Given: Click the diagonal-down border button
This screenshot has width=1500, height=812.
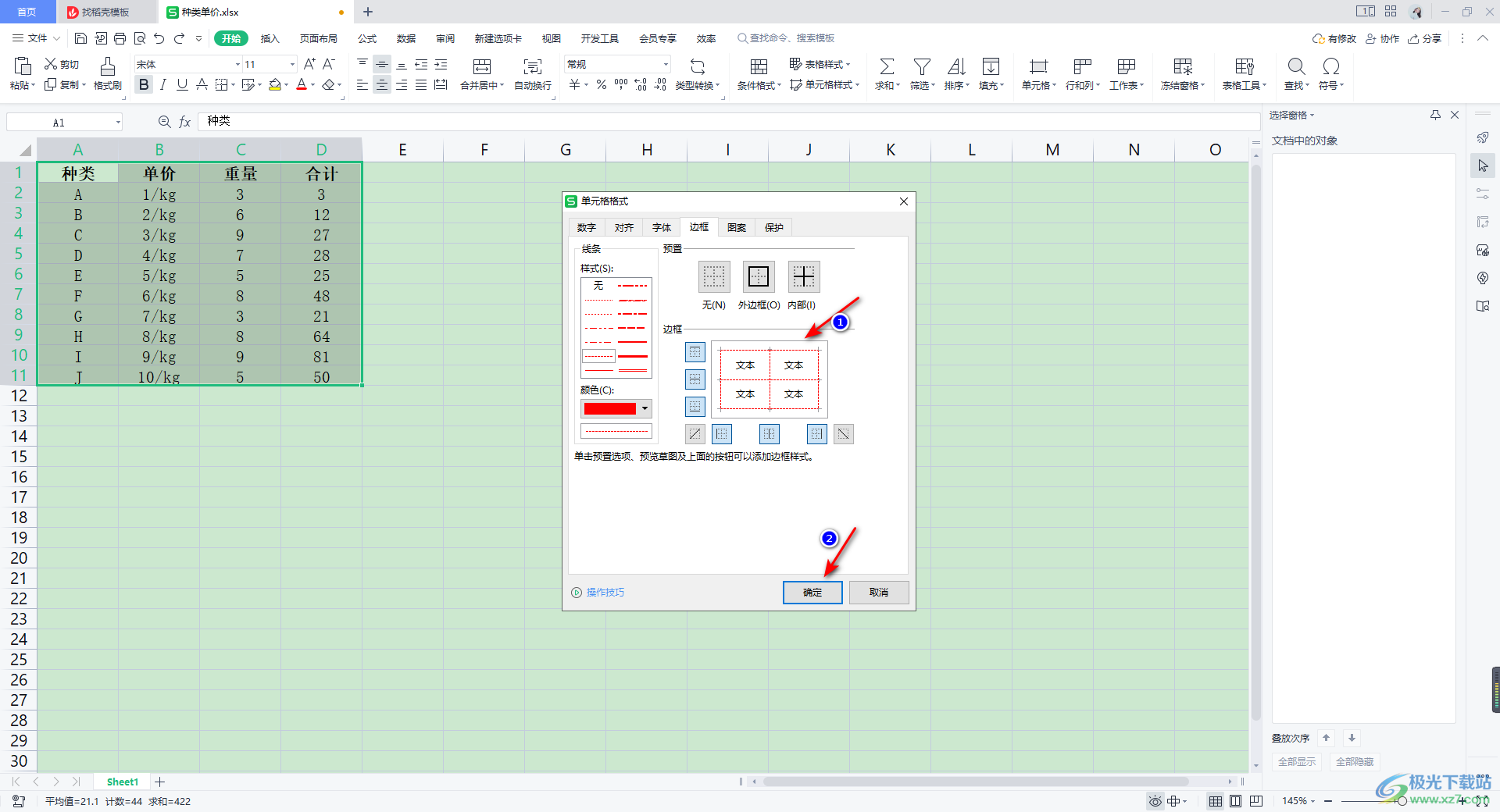Looking at the screenshot, I should click(844, 434).
